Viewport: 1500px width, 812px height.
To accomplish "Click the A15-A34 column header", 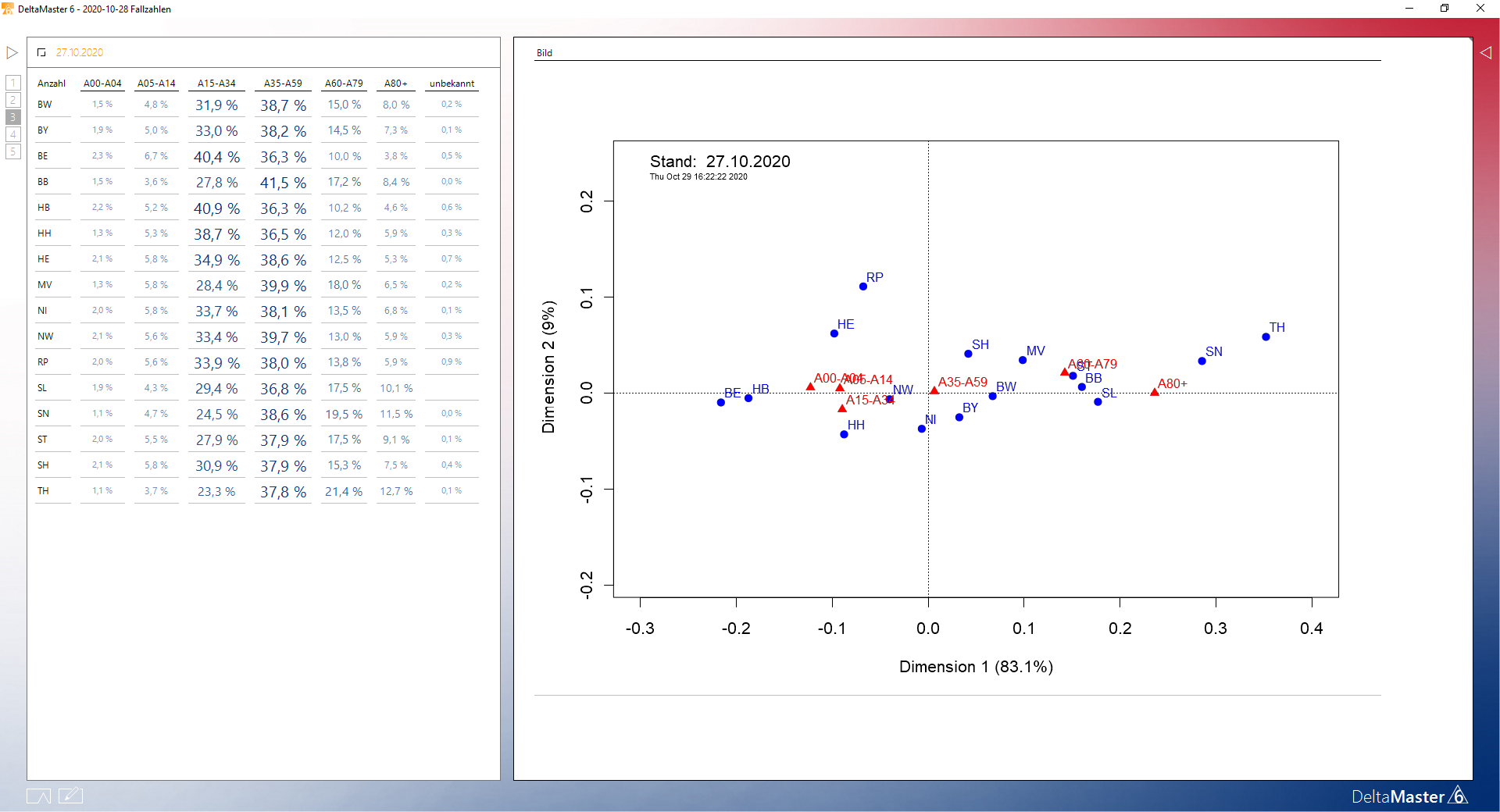I will [216, 84].
